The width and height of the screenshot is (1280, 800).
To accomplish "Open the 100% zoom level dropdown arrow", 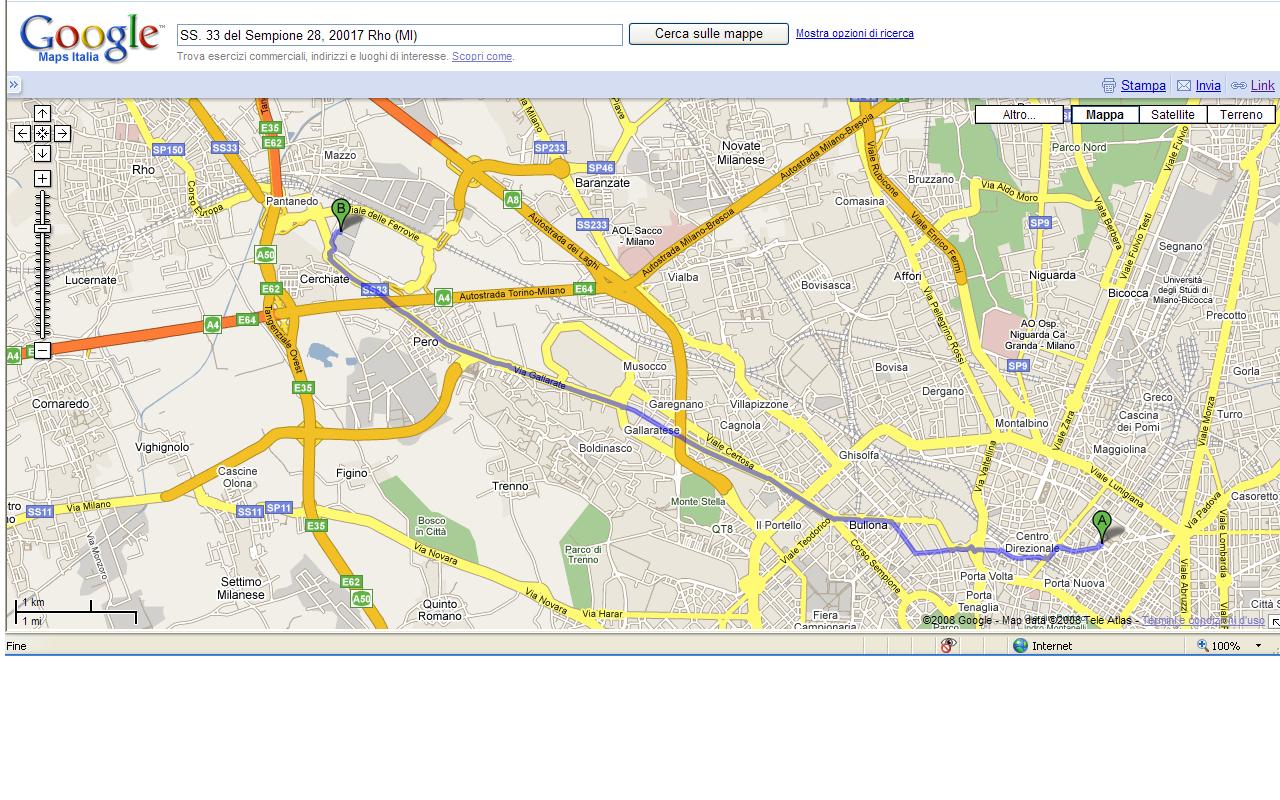I will (1258, 646).
